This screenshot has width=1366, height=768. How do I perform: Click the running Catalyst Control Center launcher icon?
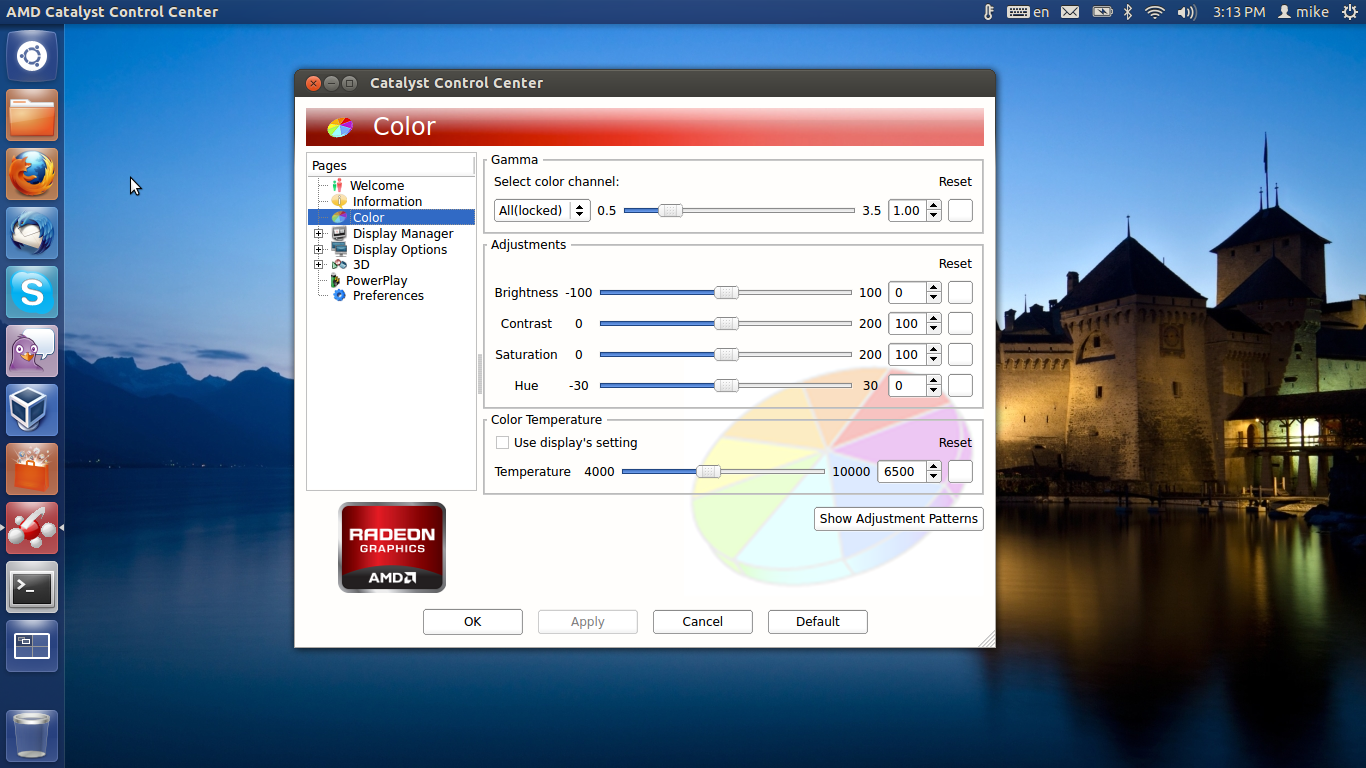click(x=32, y=528)
